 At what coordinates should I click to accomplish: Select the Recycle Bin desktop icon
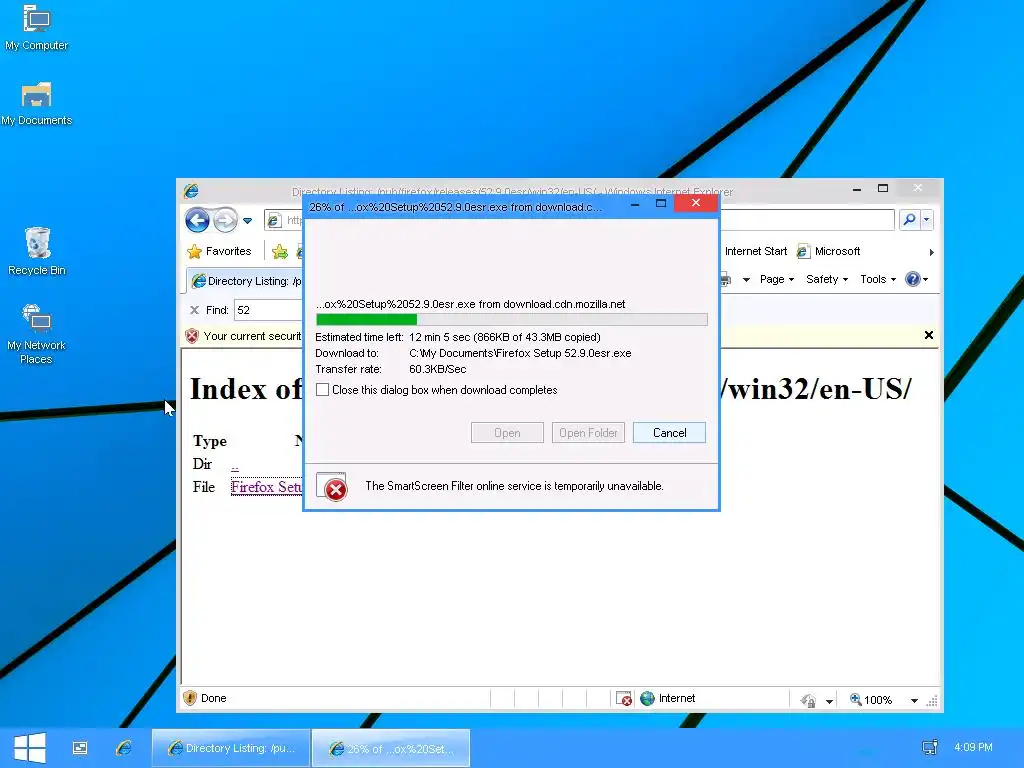coord(37,251)
